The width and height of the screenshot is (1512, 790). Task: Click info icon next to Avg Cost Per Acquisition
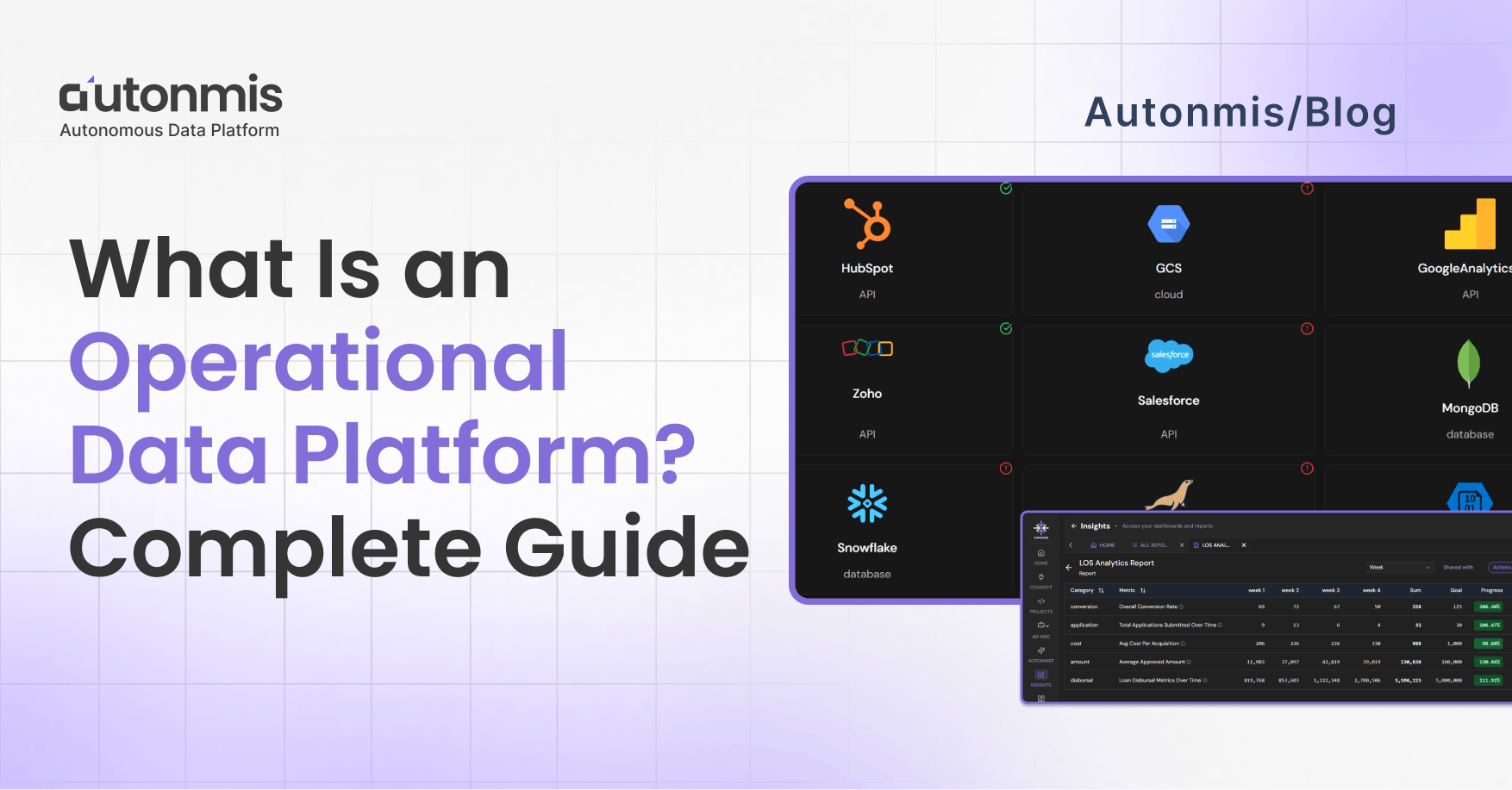pyautogui.click(x=1183, y=644)
